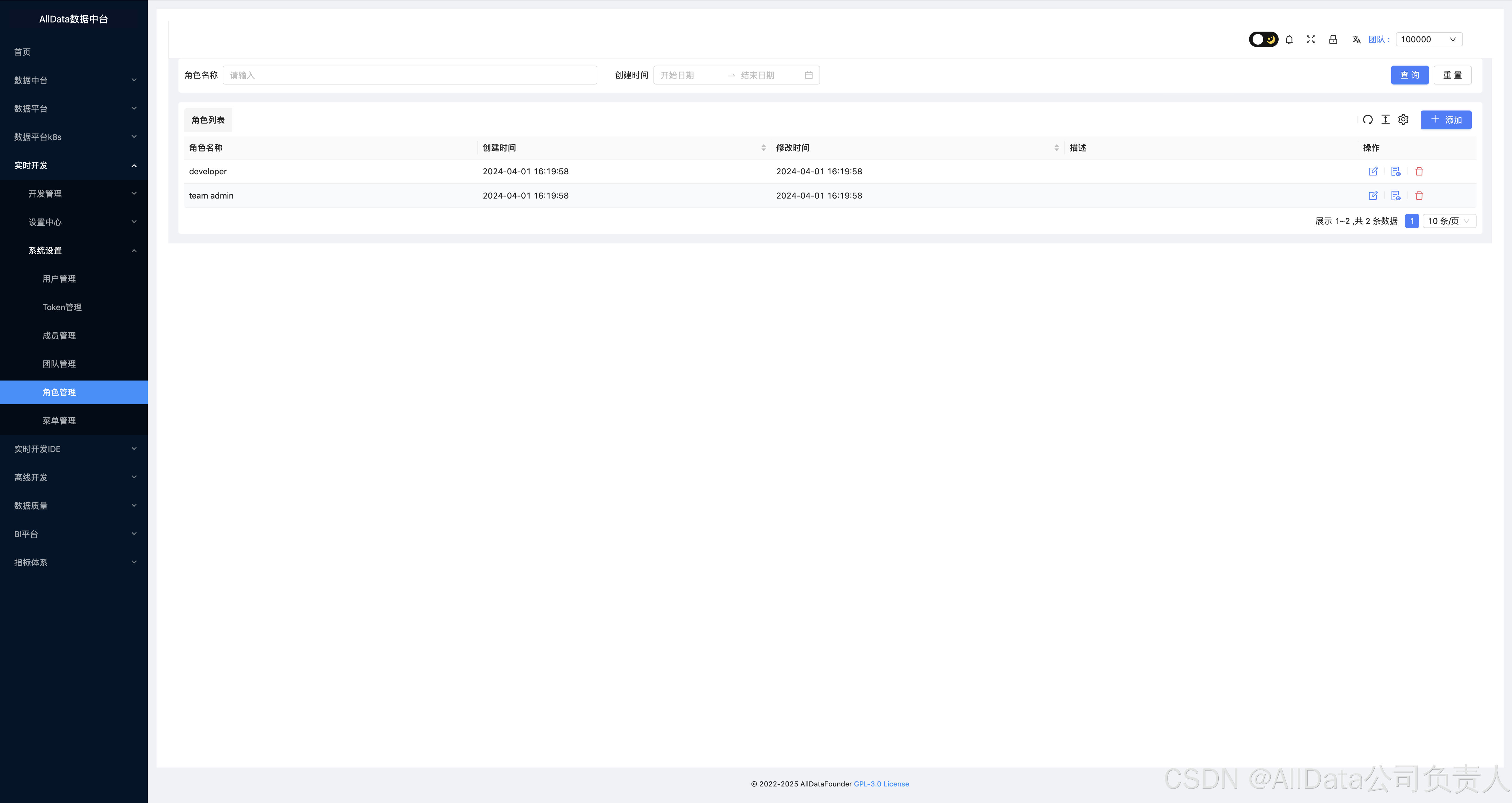
Task: Click the lock screen icon
Action: click(x=1333, y=39)
